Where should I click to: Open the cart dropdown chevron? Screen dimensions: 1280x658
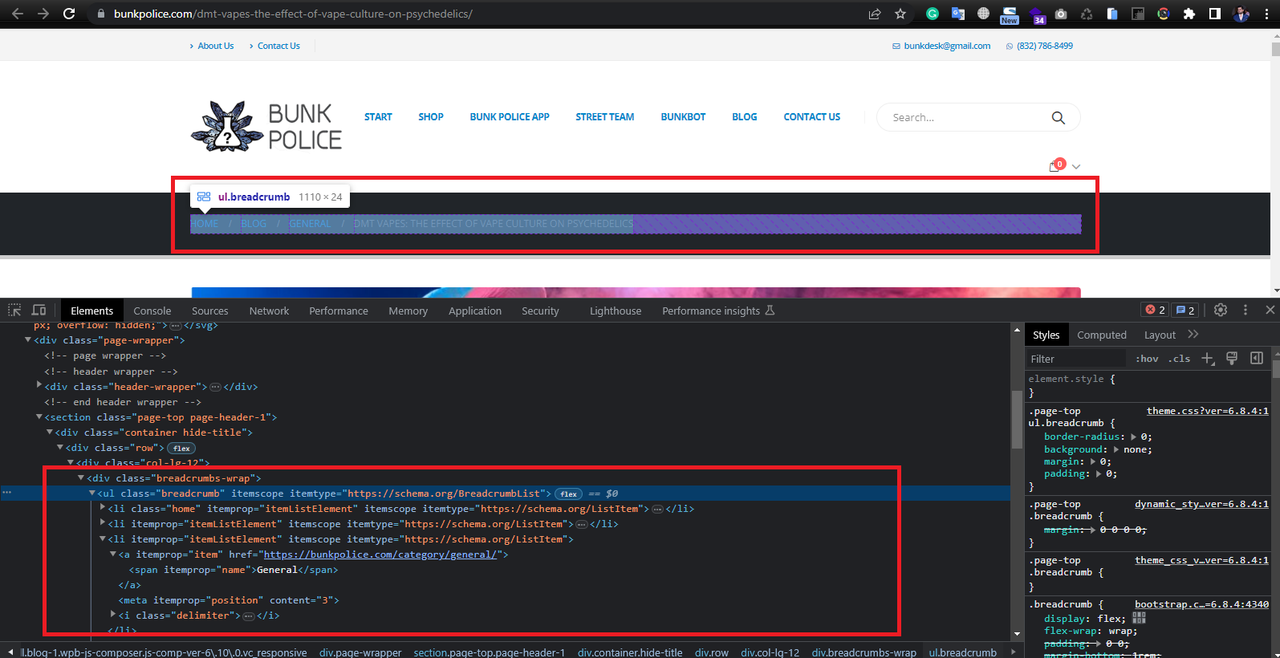(x=1076, y=167)
